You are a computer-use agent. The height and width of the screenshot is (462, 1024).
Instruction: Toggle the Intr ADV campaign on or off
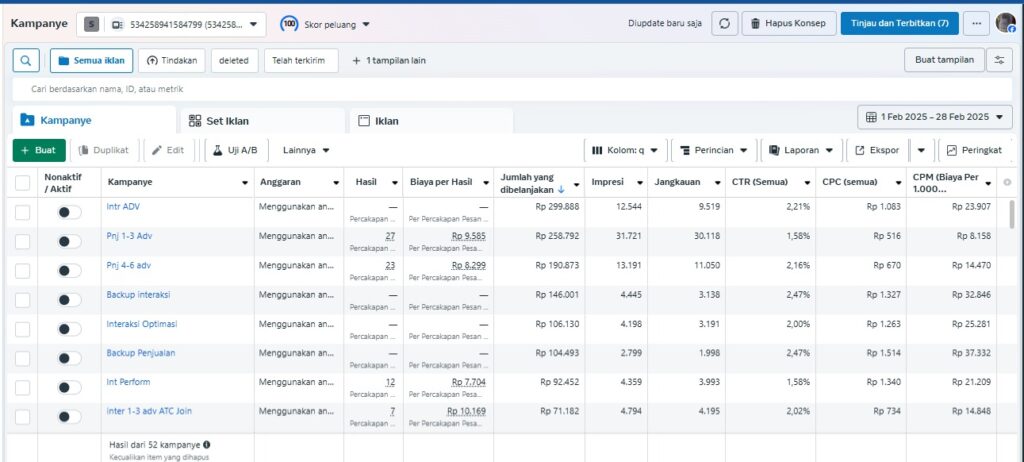(x=69, y=212)
